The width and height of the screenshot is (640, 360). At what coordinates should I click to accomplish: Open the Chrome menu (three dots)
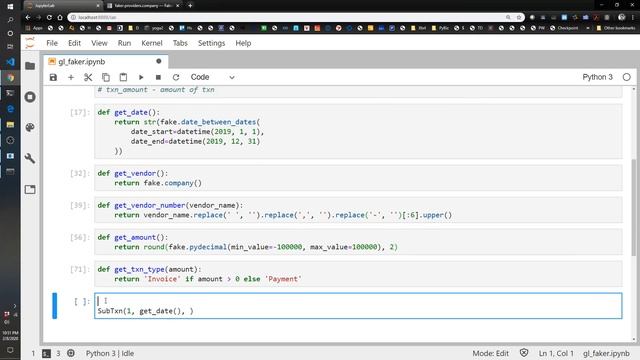[x=633, y=18]
